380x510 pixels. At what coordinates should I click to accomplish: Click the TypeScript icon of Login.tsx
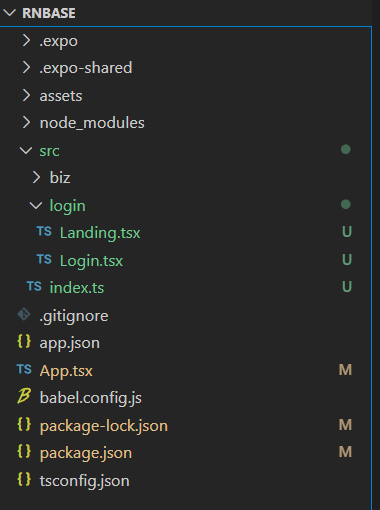coord(44,259)
